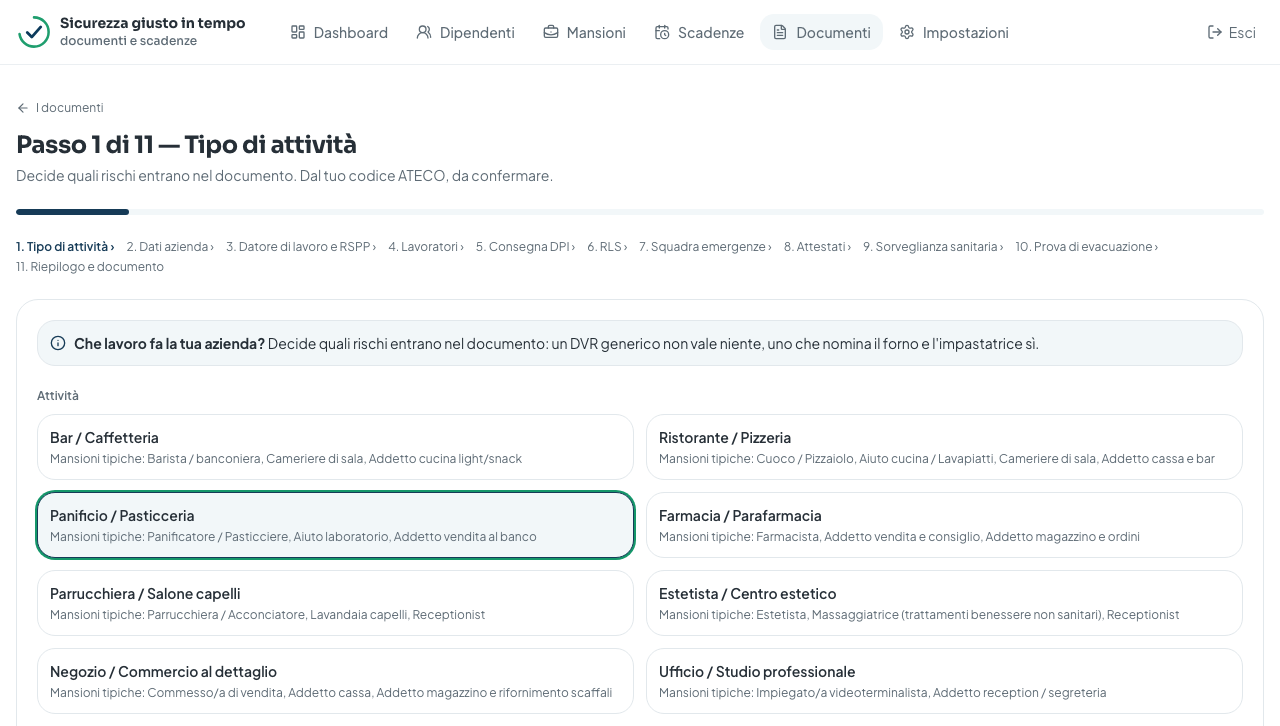Viewport: 1280px width, 726px height.
Task: Select the Farmacia / Parafarmacia activity
Action: (944, 525)
